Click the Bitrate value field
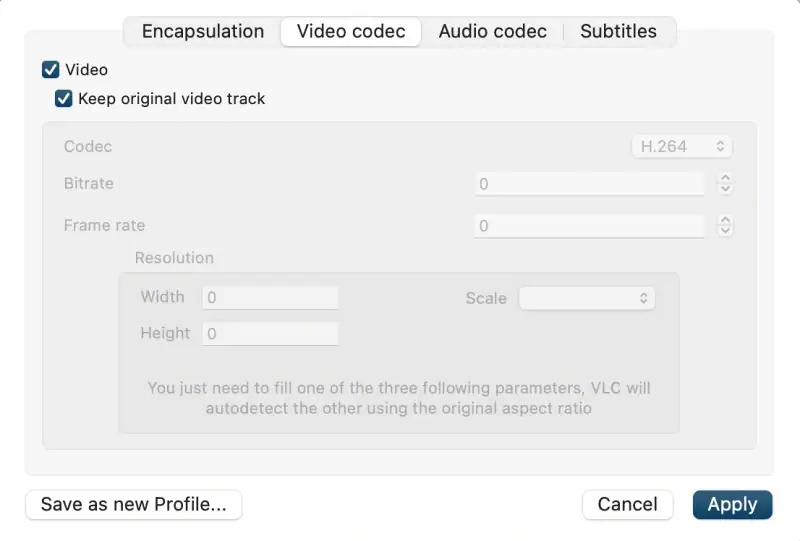 pyautogui.click(x=589, y=184)
